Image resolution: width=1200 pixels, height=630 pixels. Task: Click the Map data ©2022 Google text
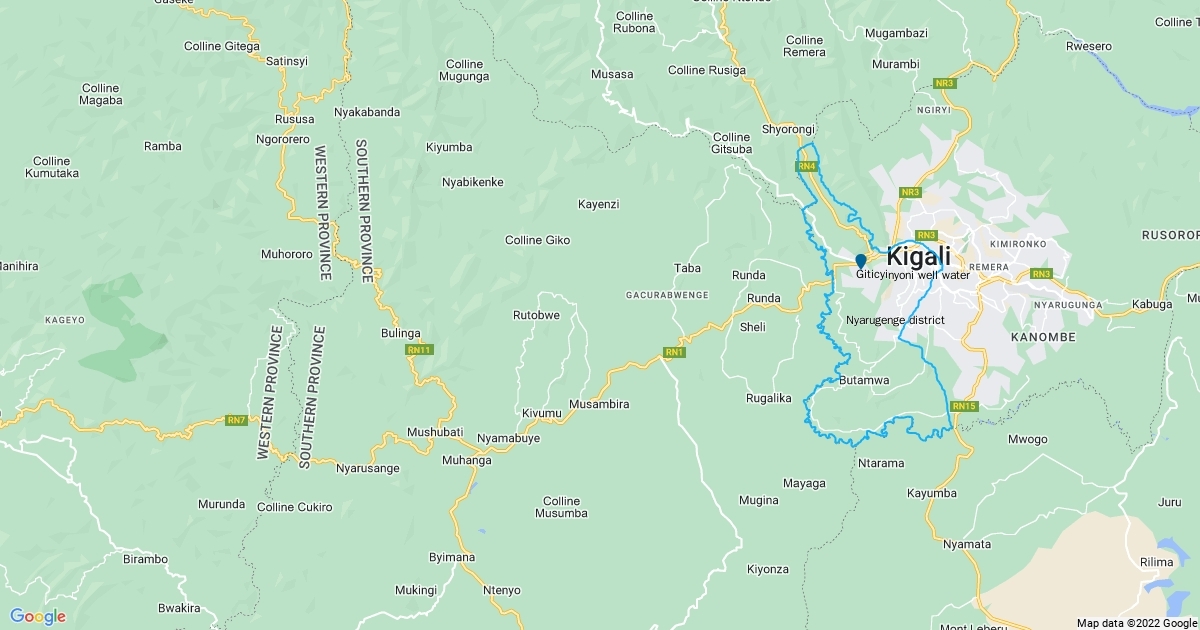coord(1137,623)
